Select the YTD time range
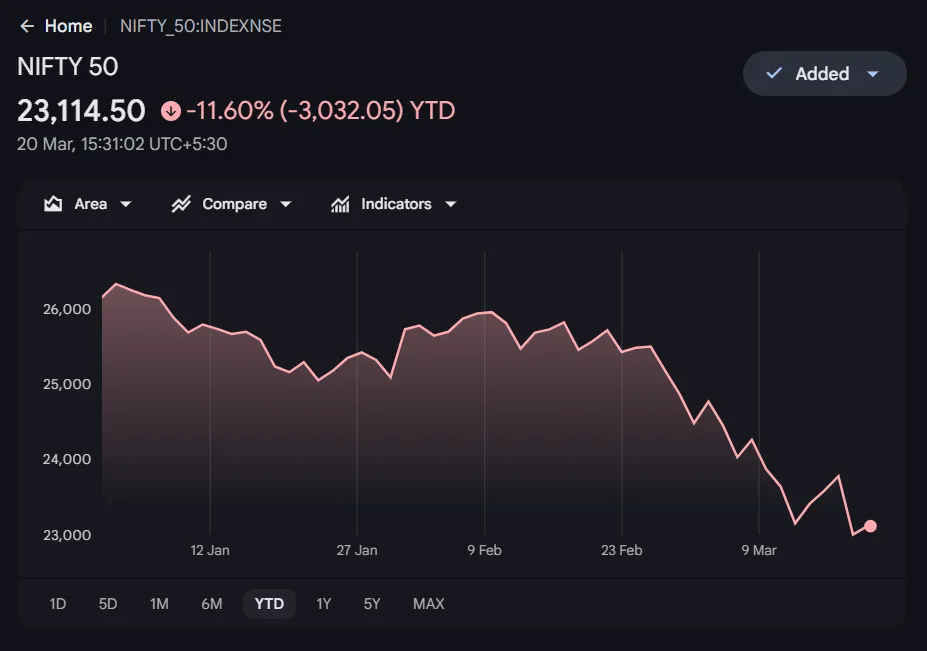The width and height of the screenshot is (927, 651). (x=269, y=604)
